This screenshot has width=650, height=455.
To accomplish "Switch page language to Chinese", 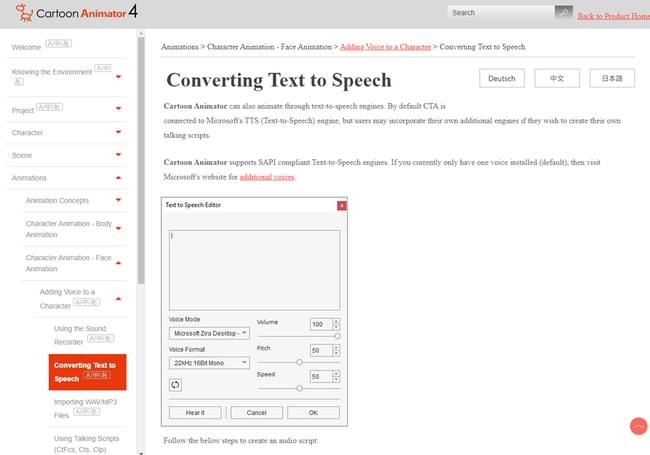I will tap(557, 78).
